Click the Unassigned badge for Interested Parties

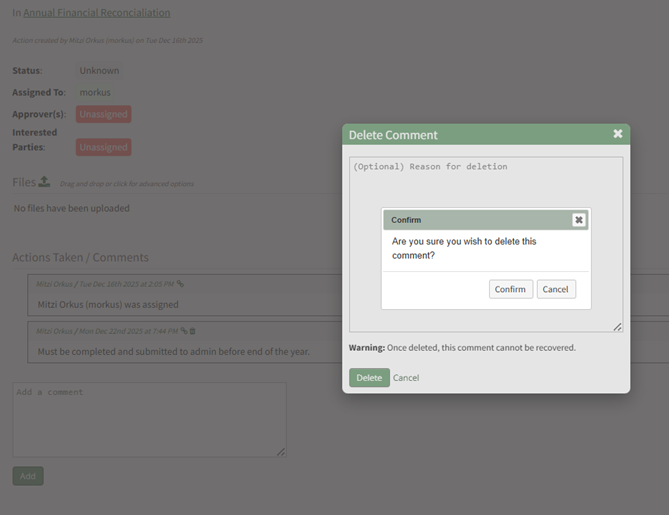pyautogui.click(x=104, y=147)
